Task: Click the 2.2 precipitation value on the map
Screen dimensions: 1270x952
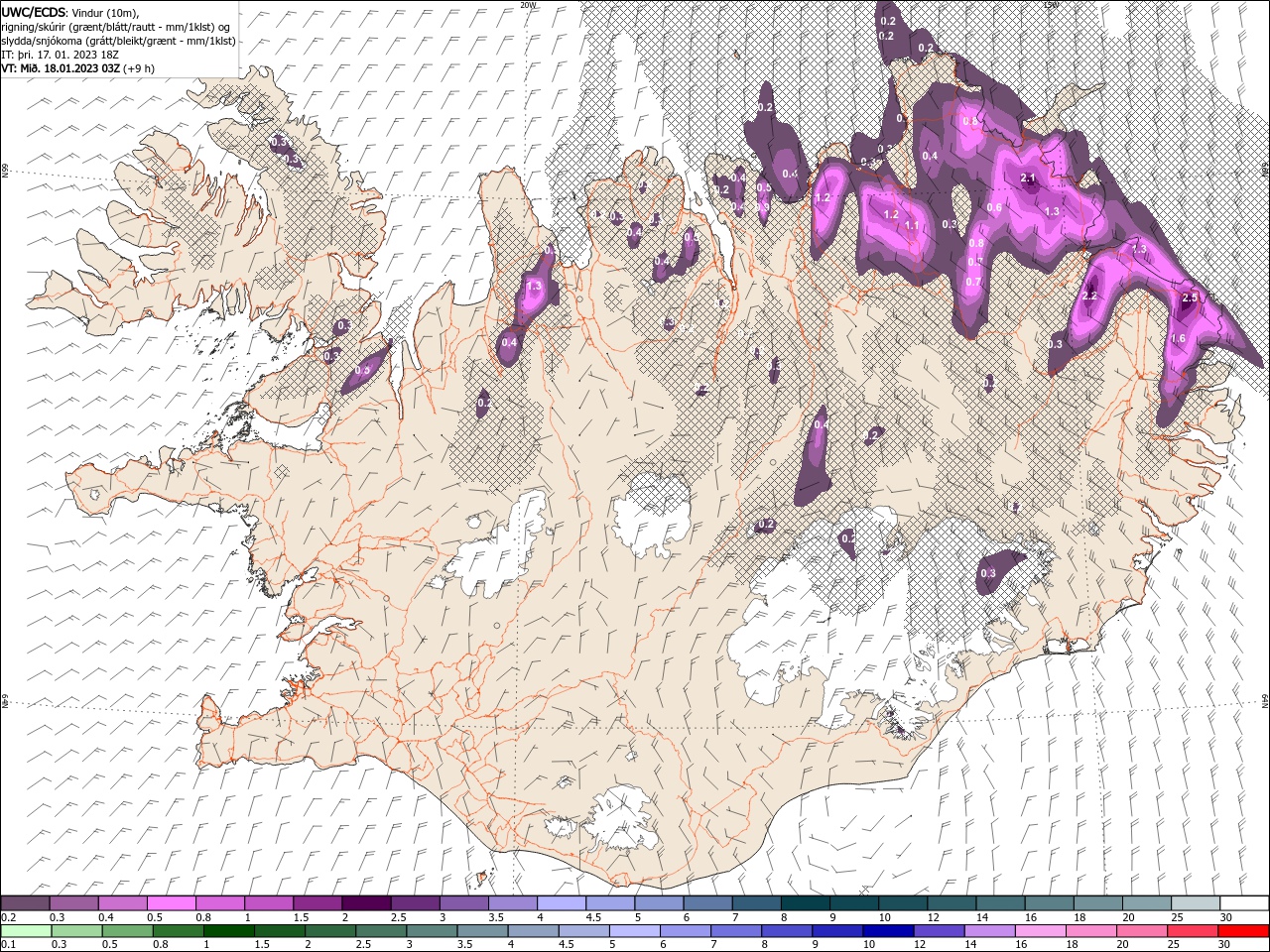Action: (x=1089, y=296)
